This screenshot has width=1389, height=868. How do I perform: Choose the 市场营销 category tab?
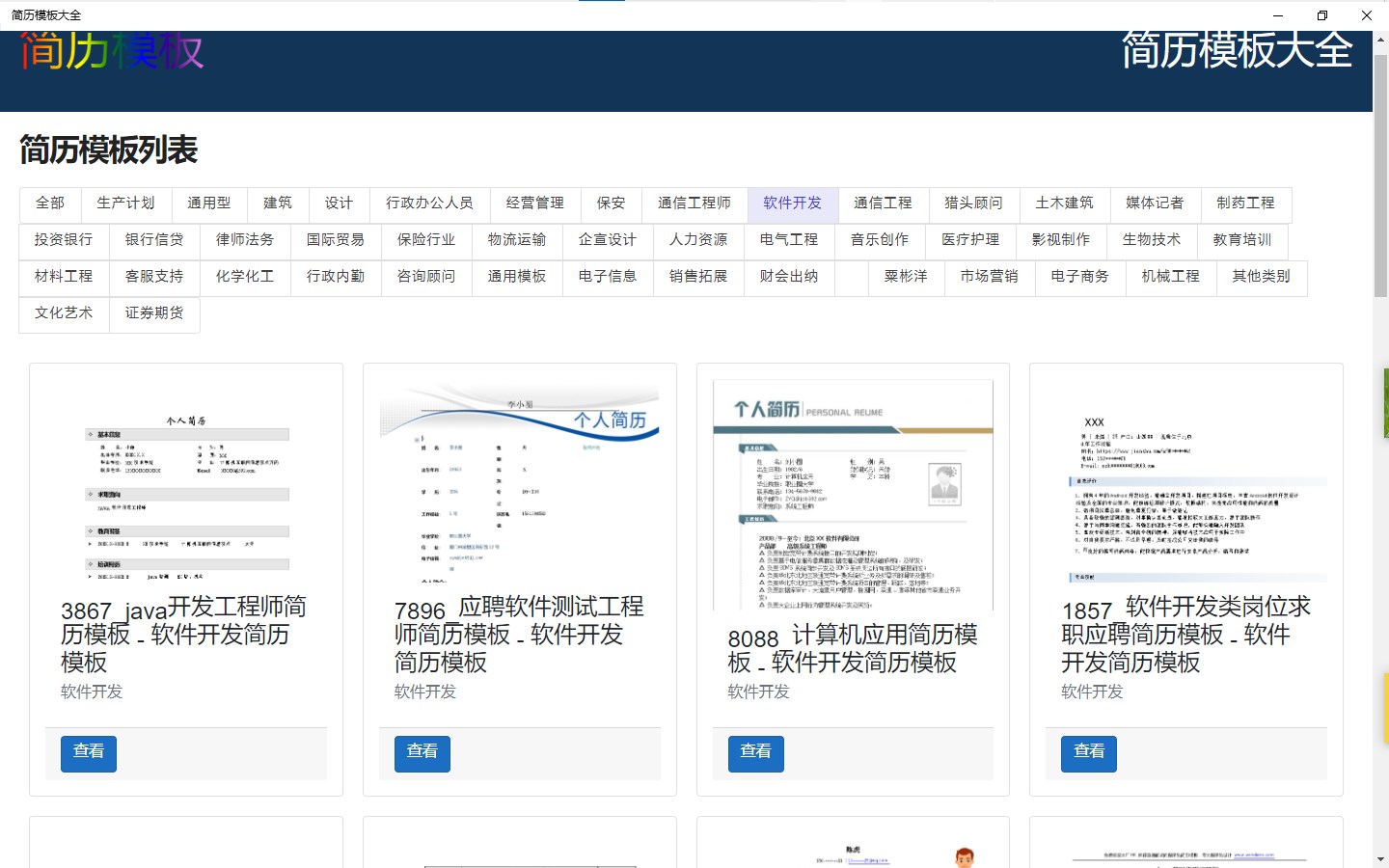pyautogui.click(x=990, y=277)
